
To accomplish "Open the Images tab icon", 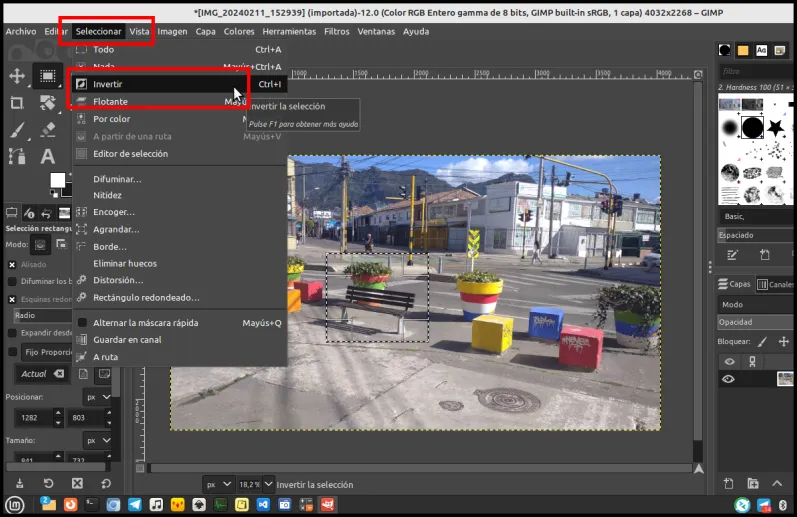I will click(x=64, y=212).
